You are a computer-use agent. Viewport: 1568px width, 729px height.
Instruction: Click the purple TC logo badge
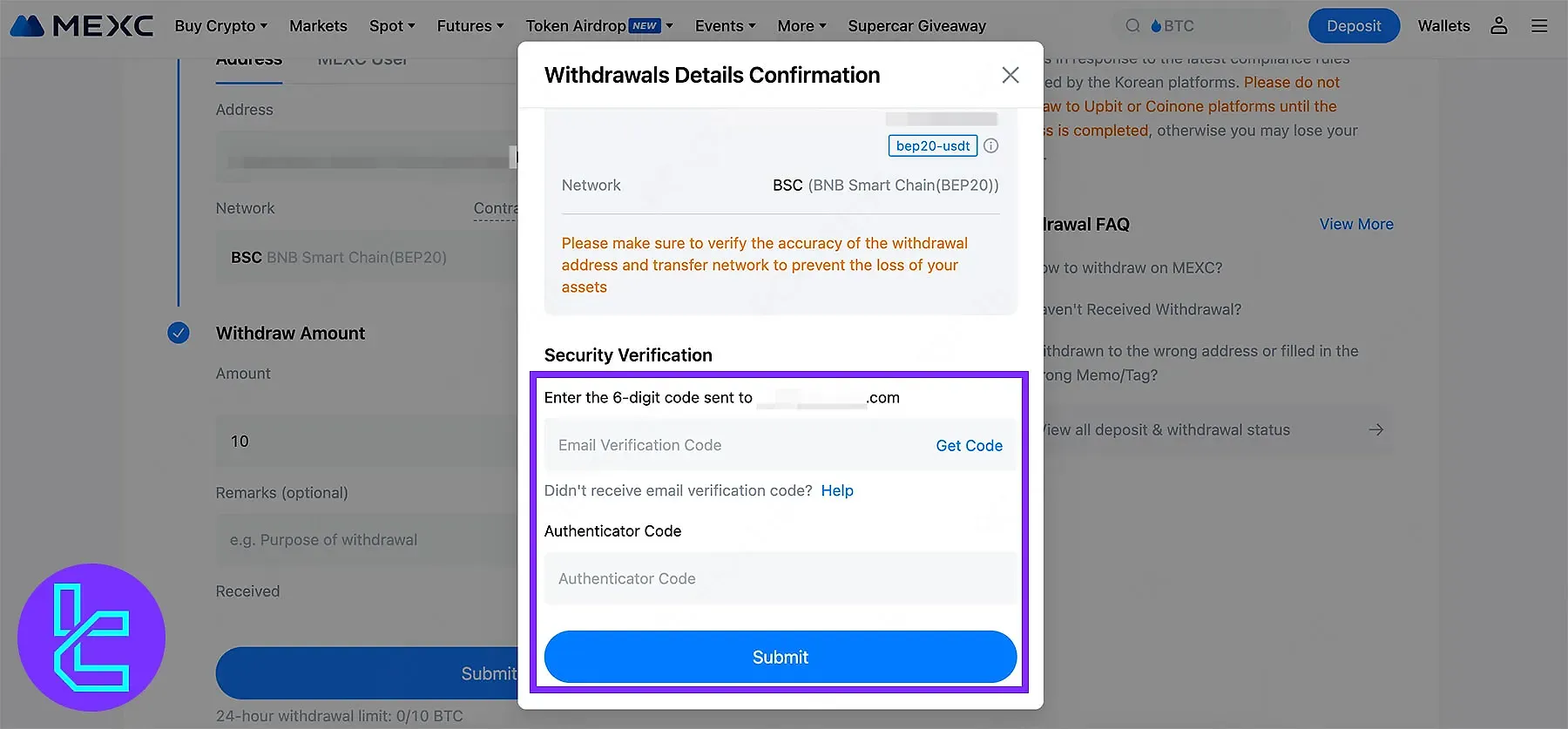(x=91, y=638)
